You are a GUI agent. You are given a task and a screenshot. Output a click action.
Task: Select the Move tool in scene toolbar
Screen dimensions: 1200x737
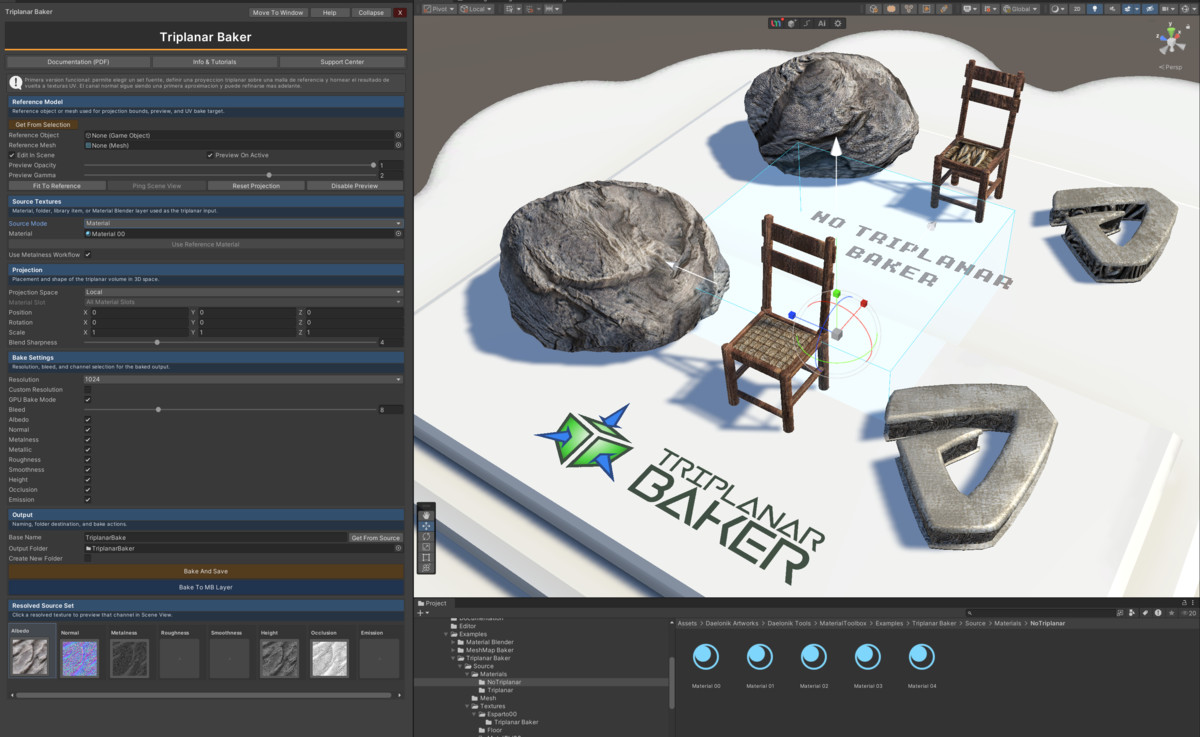coord(427,525)
